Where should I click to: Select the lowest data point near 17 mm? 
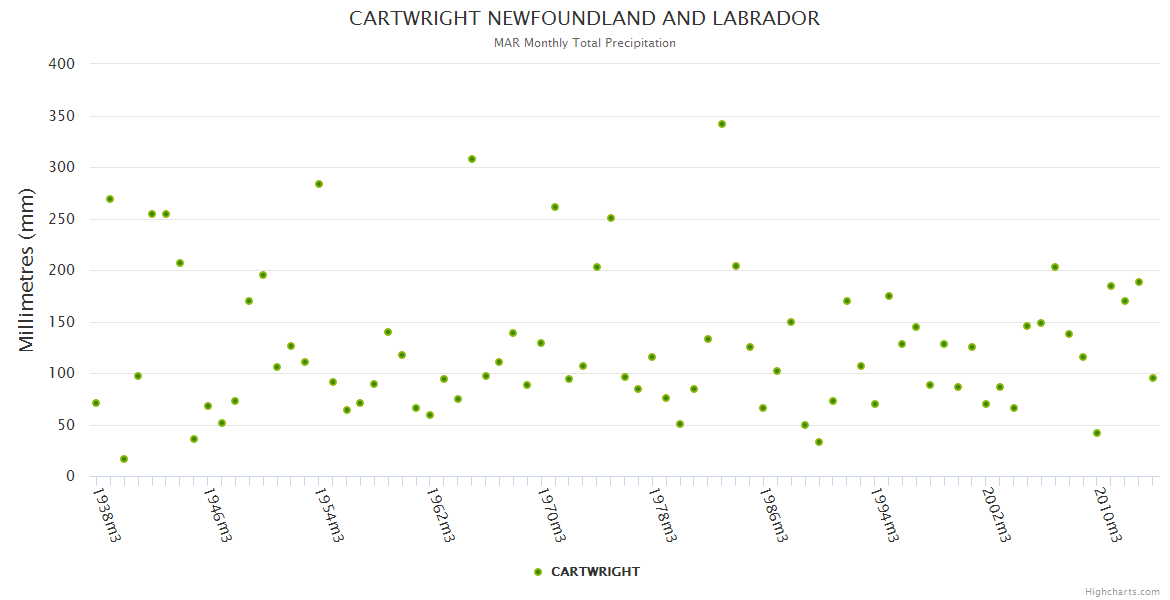[x=124, y=459]
